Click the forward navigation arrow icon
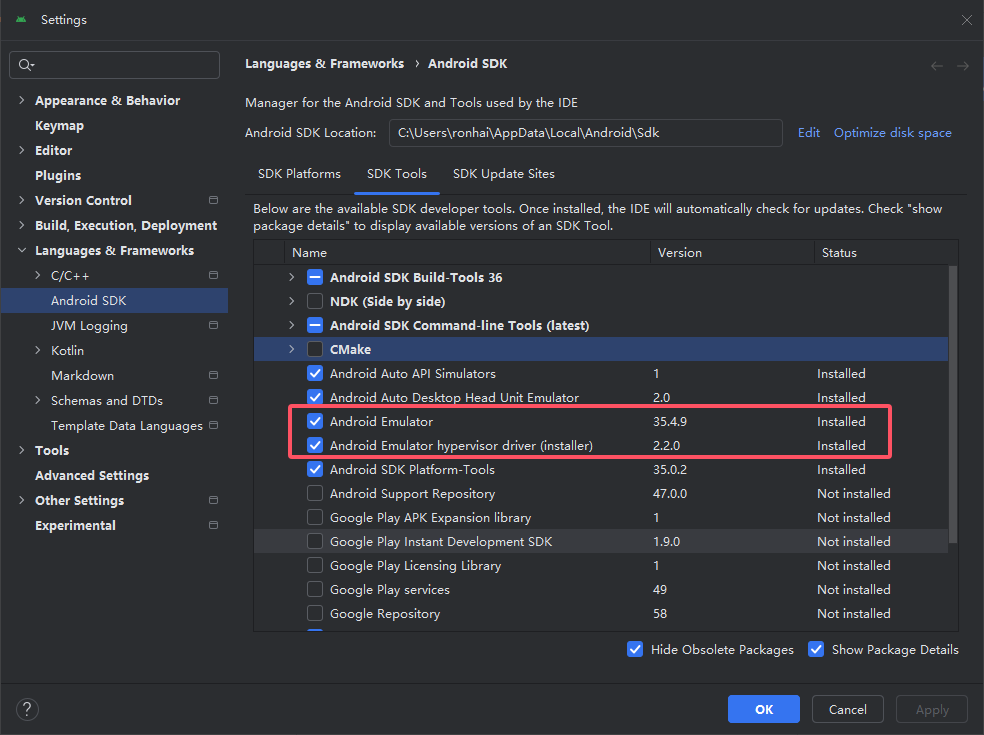The height and width of the screenshot is (735, 984). [963, 66]
